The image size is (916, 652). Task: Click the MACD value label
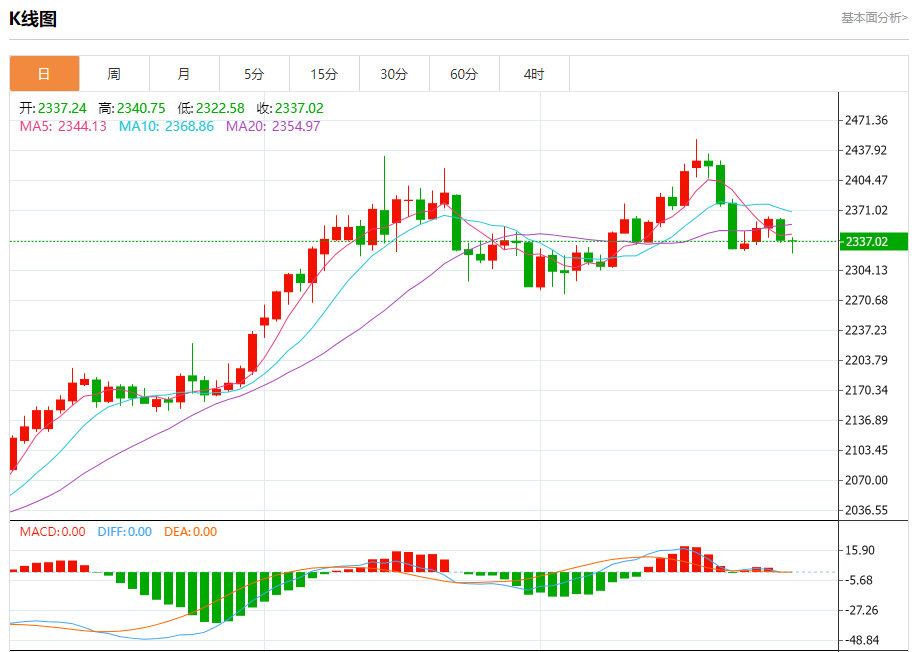click(x=52, y=532)
